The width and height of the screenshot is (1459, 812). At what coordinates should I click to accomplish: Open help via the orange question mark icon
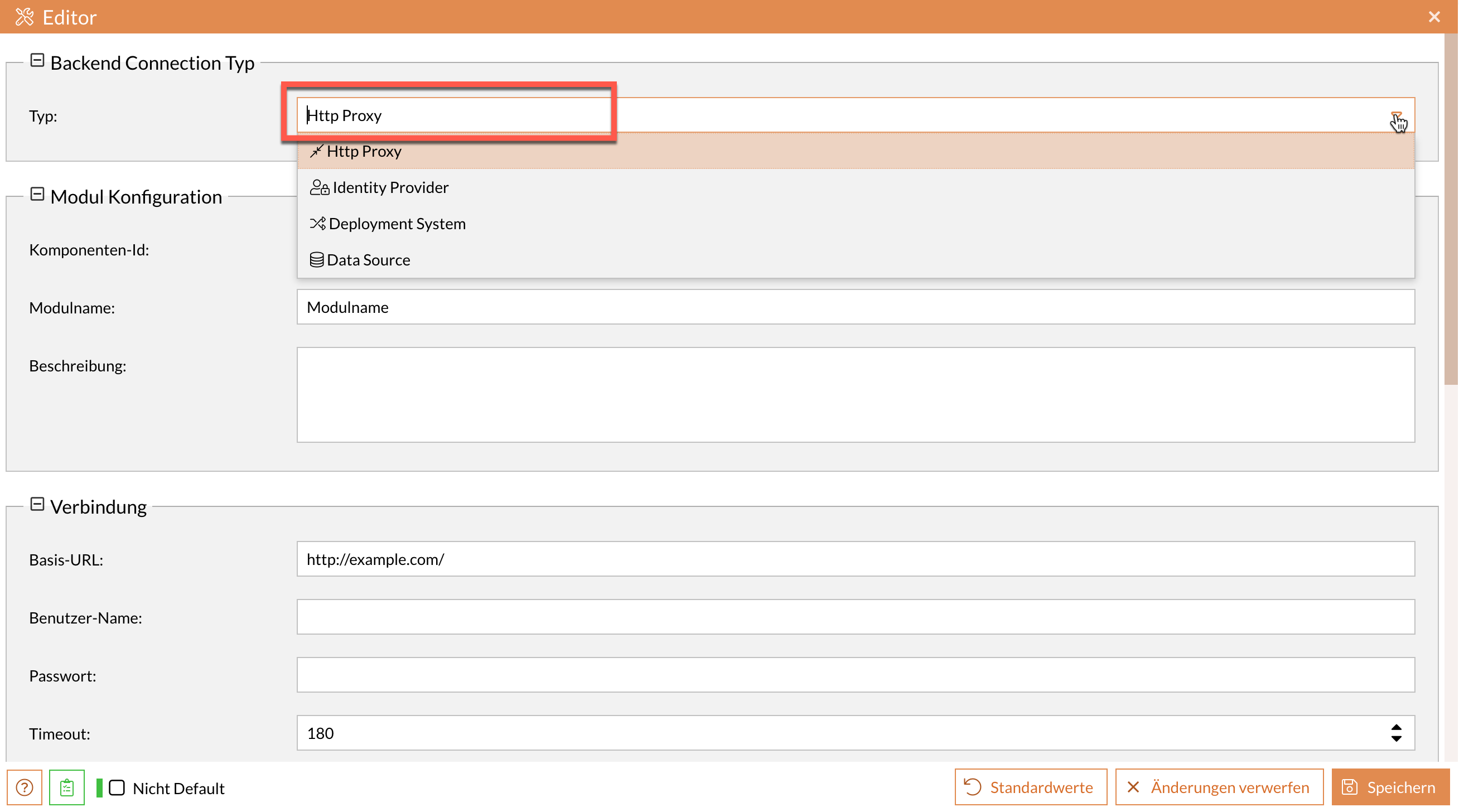click(24, 787)
